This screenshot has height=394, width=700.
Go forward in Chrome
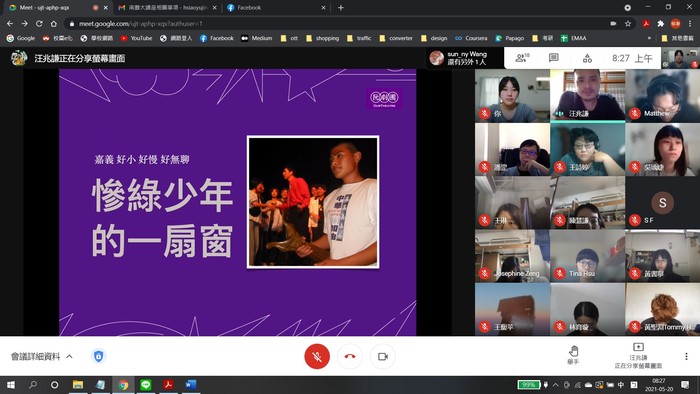25,24
